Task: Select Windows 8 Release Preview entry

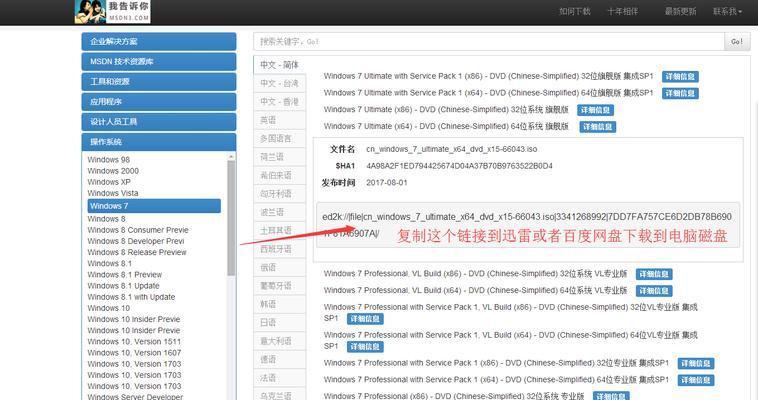Action: (137, 252)
